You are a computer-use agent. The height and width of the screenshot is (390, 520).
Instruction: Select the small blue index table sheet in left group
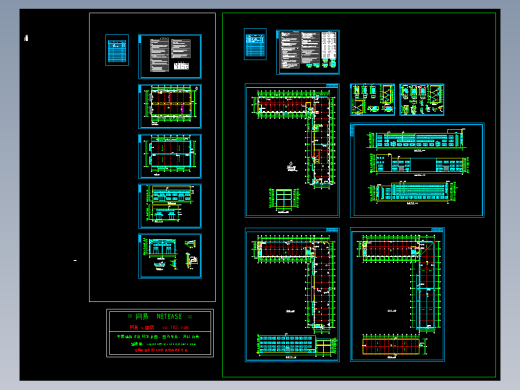[117, 50]
